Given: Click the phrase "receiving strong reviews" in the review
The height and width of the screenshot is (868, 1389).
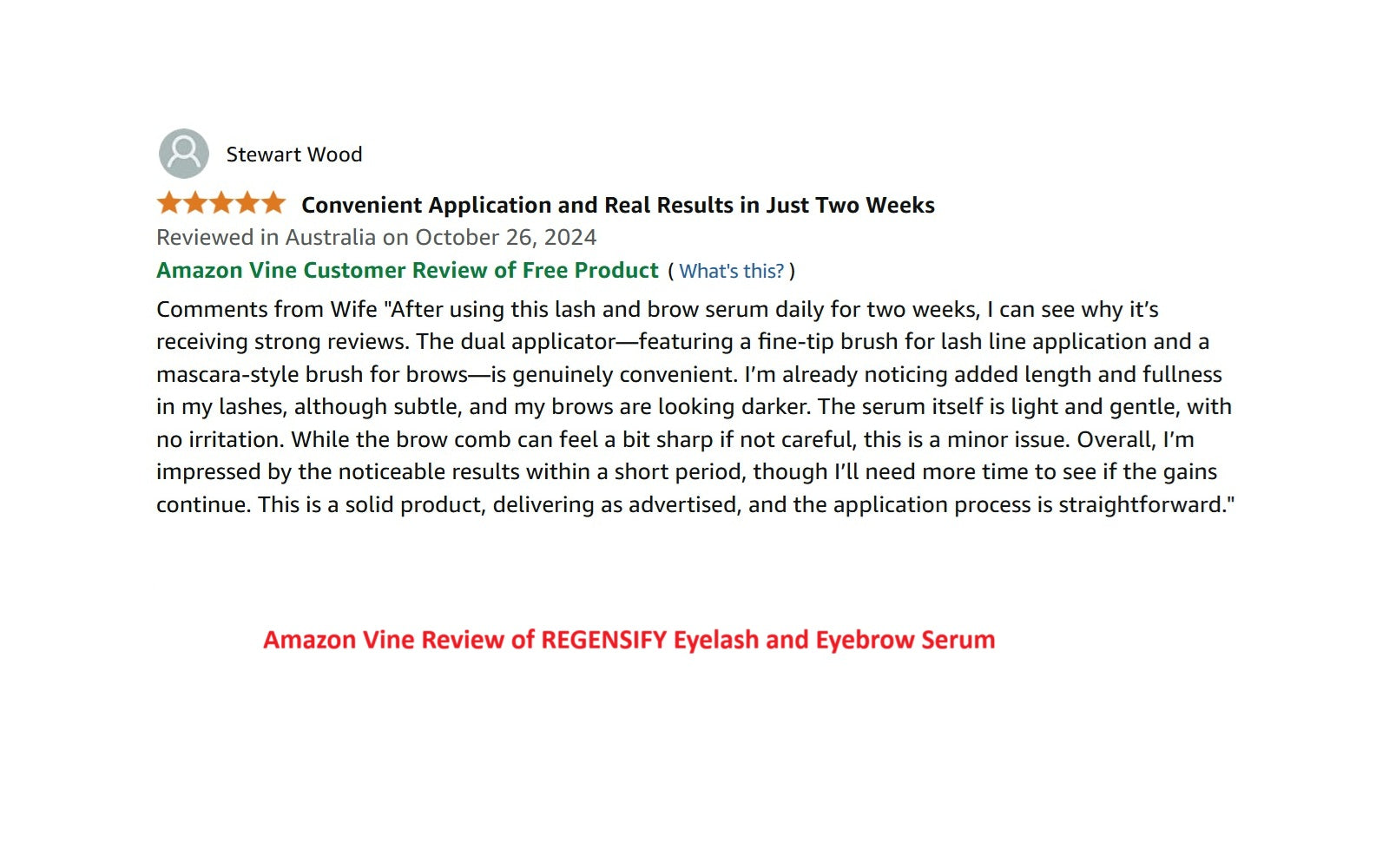Looking at the screenshot, I should click(x=281, y=341).
